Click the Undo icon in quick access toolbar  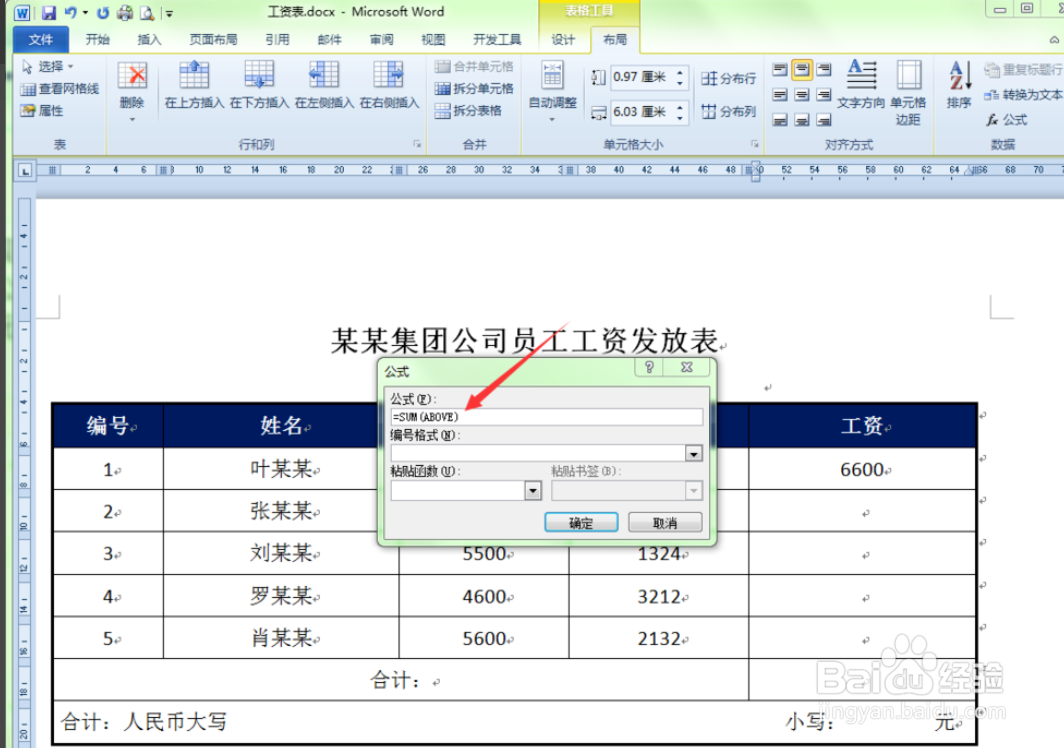(x=70, y=12)
